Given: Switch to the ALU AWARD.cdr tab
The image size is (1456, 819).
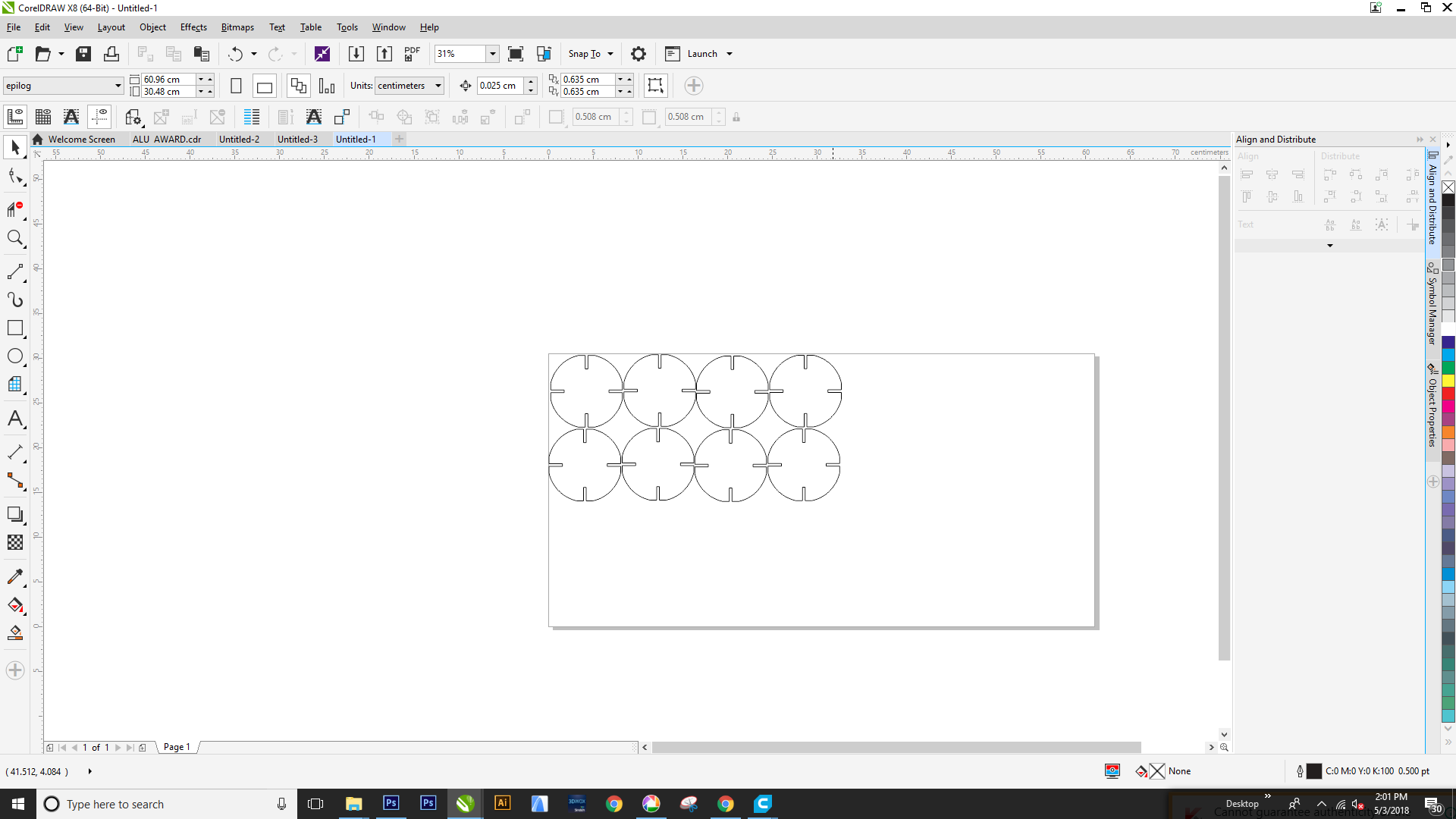Looking at the screenshot, I should click(x=166, y=139).
